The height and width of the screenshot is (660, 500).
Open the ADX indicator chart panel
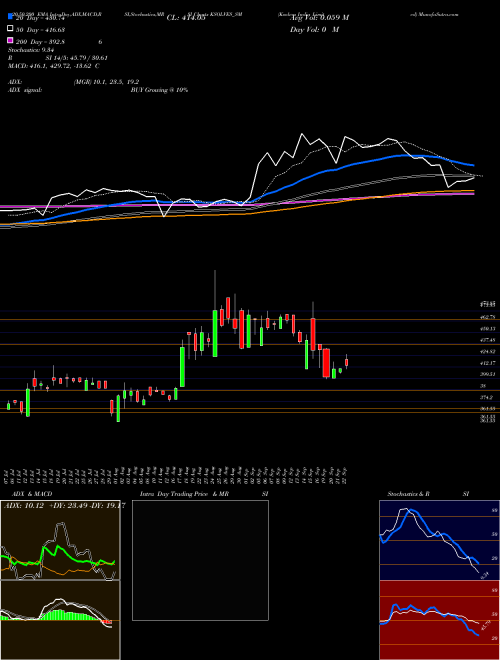coord(60,540)
